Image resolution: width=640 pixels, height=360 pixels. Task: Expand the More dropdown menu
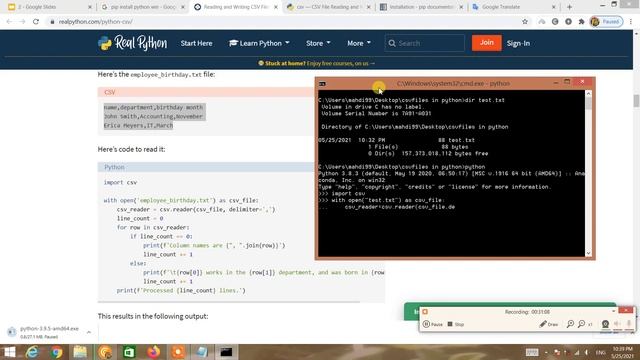pyautogui.click(x=359, y=43)
